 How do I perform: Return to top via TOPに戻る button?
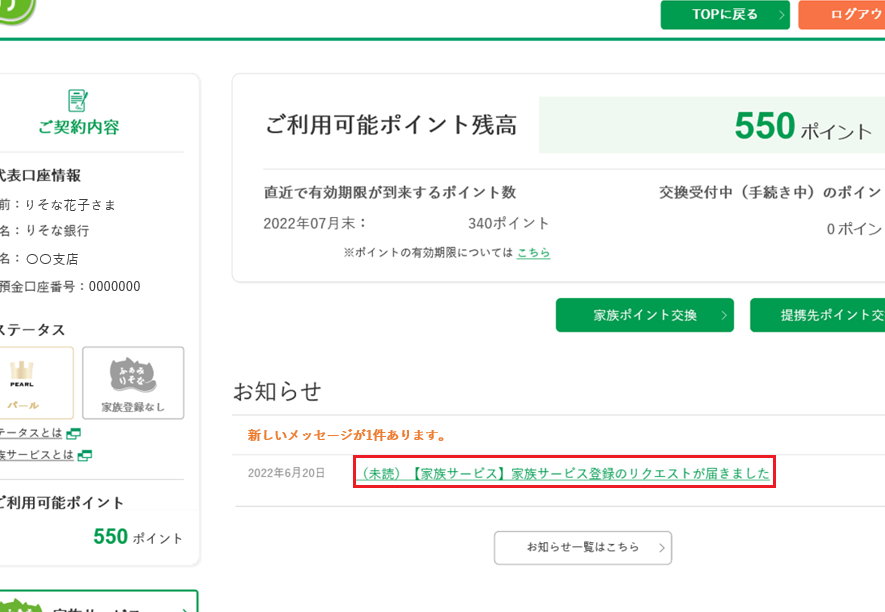coord(724,15)
